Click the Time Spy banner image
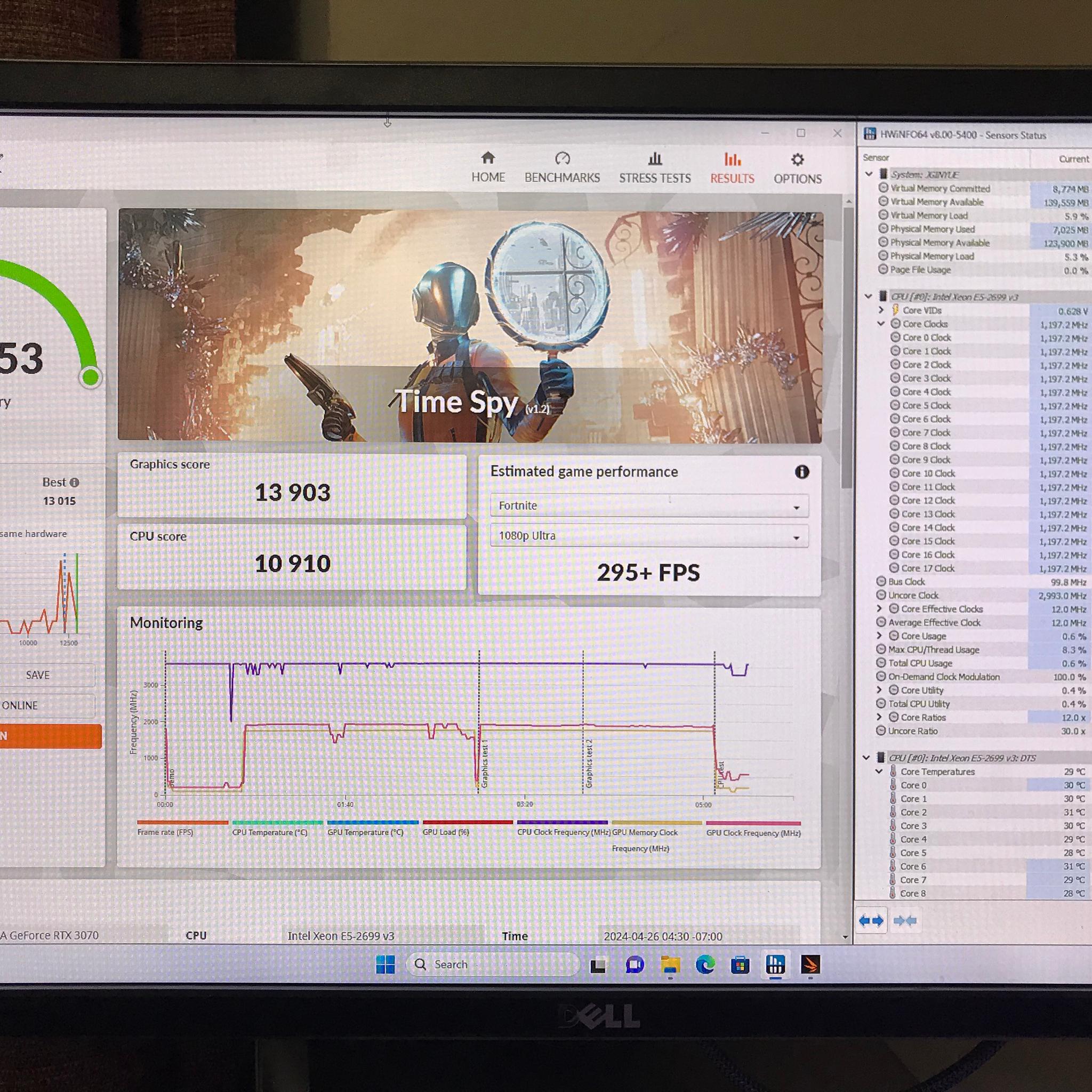The height and width of the screenshot is (1092, 1092). 470,326
